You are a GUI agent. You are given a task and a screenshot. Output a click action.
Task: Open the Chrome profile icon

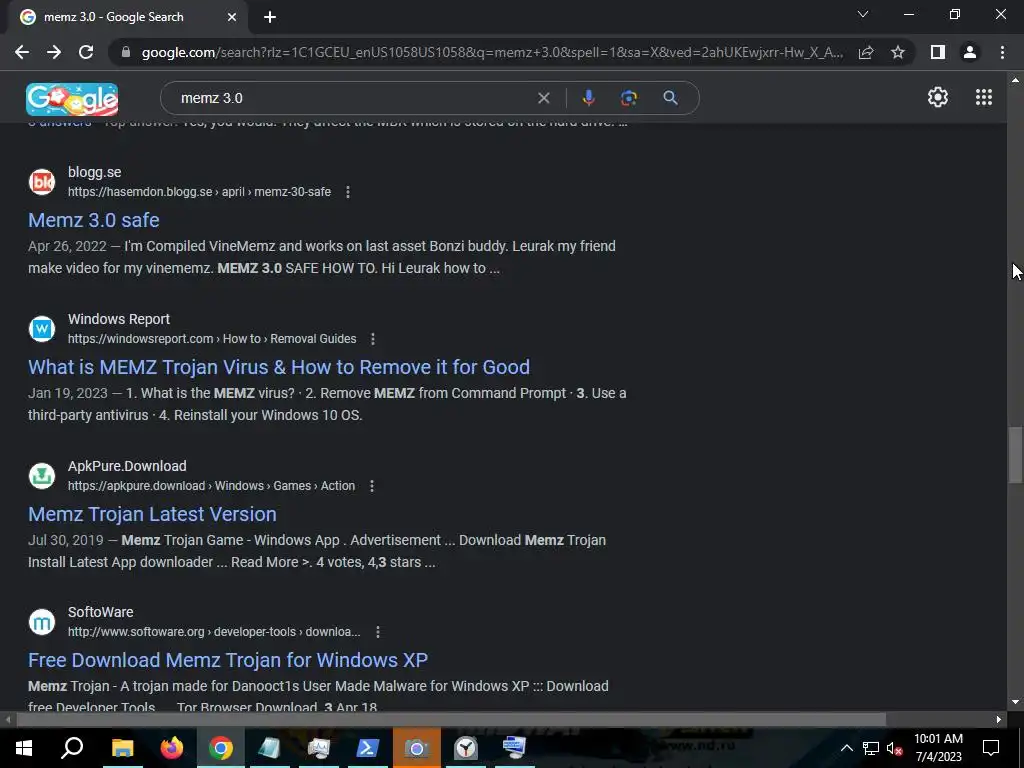pos(970,52)
